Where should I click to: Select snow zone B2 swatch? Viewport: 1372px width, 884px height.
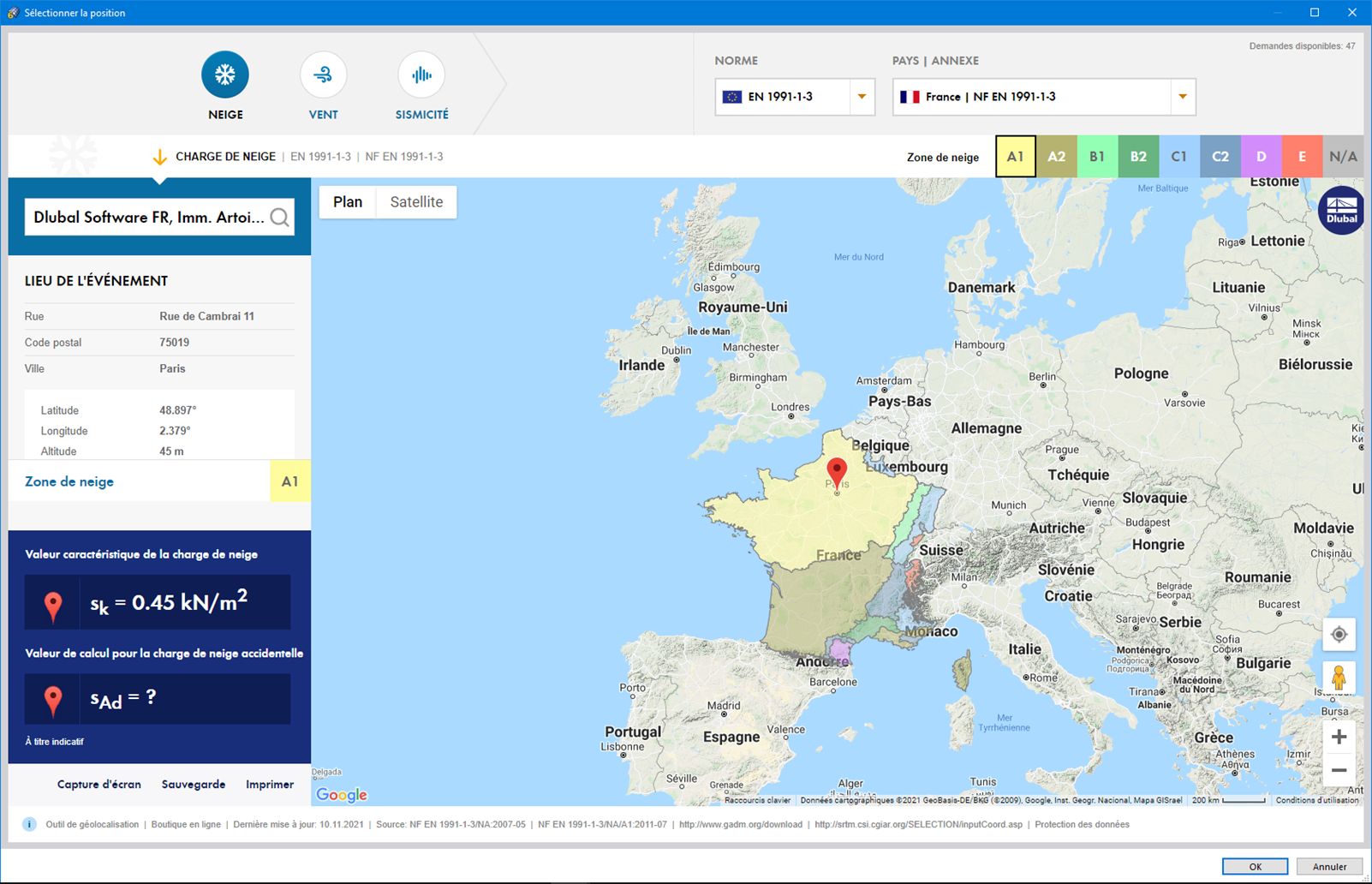(x=1138, y=157)
